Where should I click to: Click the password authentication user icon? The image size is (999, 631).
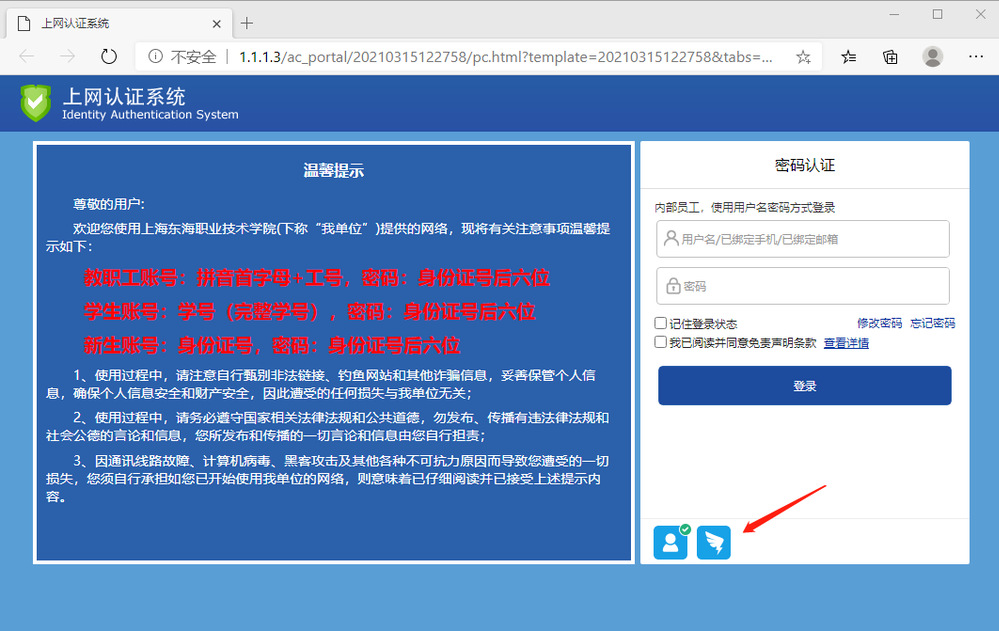[x=670, y=542]
